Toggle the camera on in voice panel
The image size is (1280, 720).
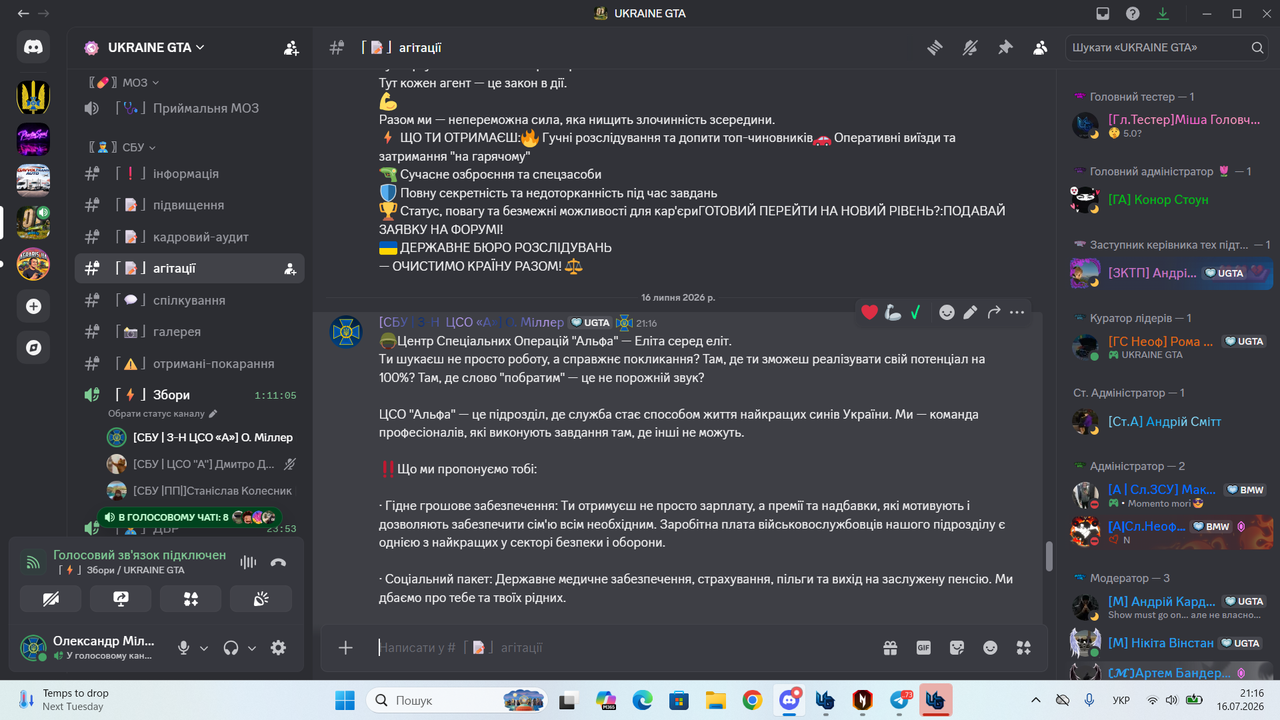click(x=51, y=598)
